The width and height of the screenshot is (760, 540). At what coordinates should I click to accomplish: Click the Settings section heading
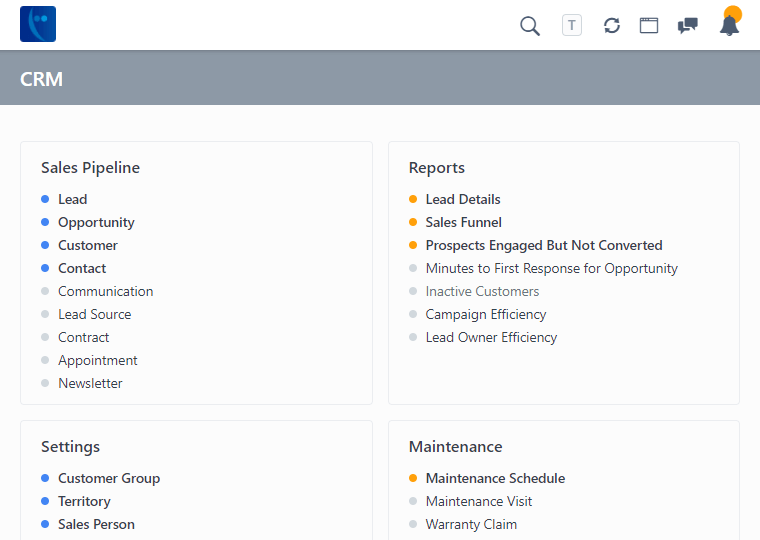click(70, 446)
